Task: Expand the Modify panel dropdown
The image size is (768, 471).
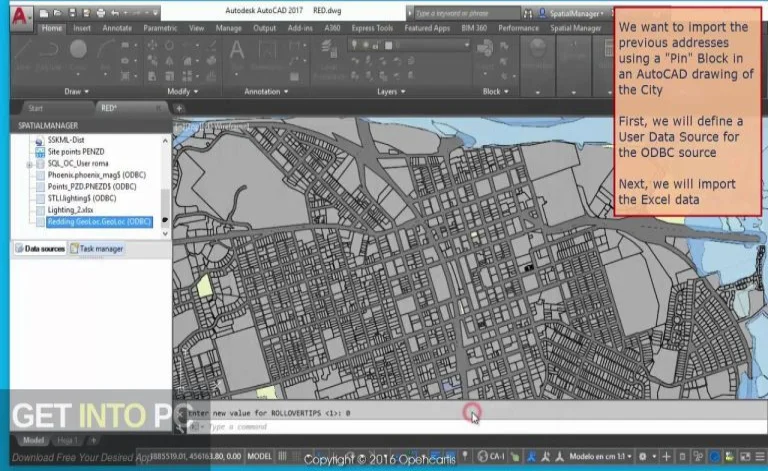Action: coord(183,92)
